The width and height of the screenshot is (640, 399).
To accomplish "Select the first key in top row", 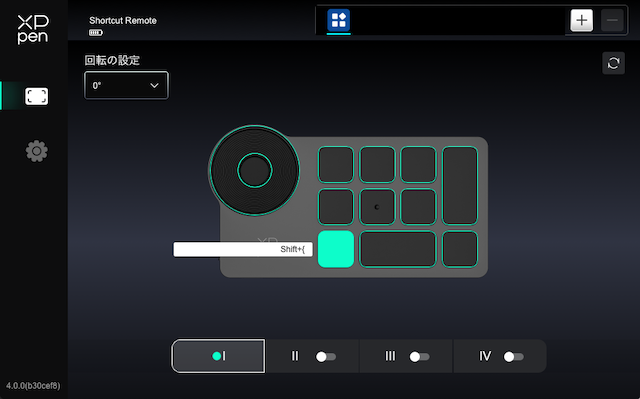I will click(336, 164).
